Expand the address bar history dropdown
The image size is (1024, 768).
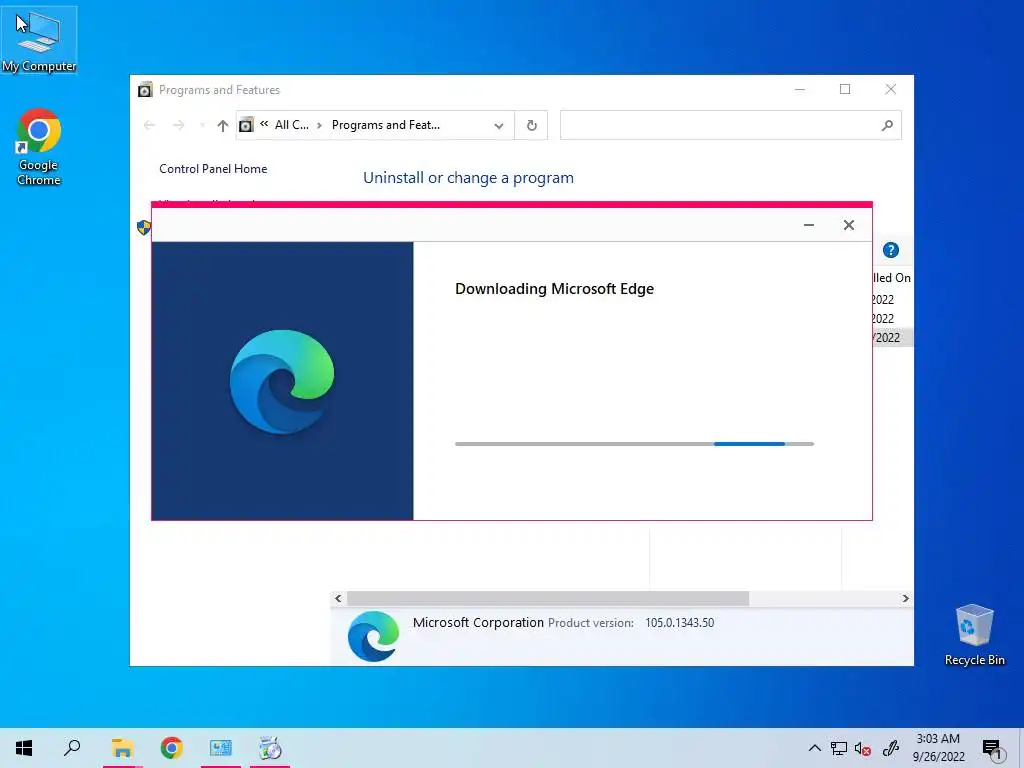[499, 125]
